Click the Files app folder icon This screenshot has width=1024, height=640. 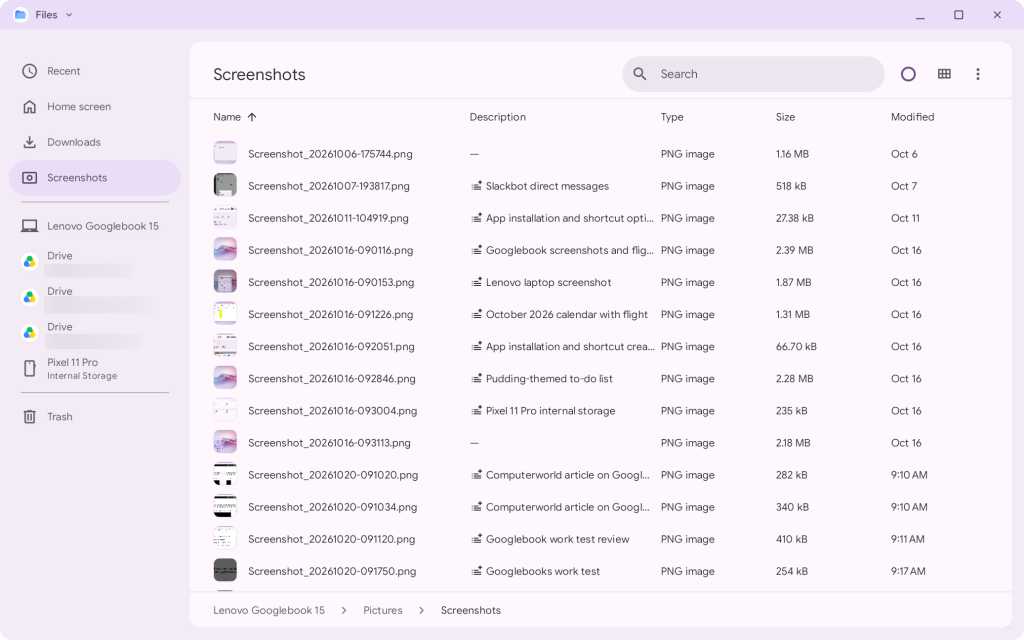pos(21,14)
